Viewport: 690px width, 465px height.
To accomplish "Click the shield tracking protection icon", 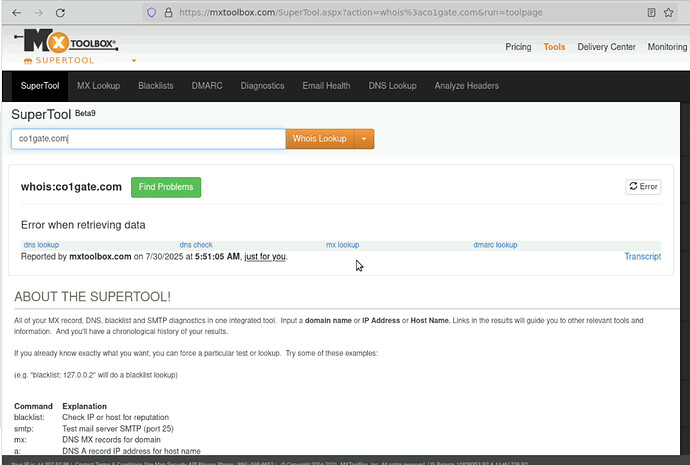I will (x=152, y=13).
